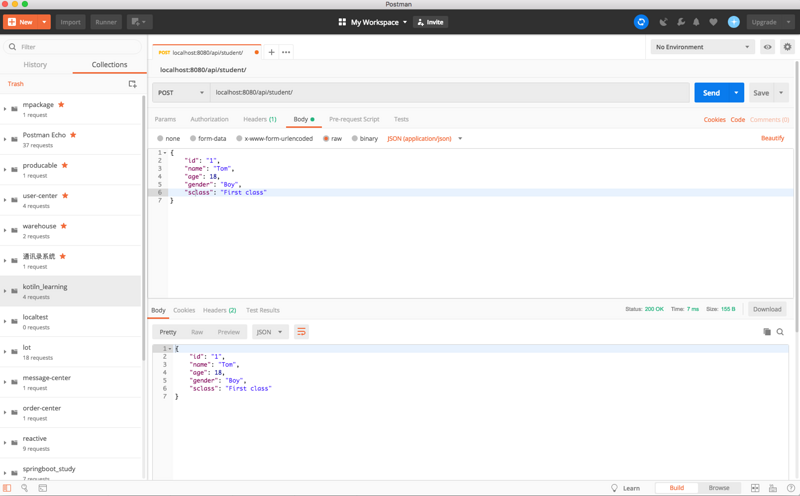Open the No Environment dropdown
Screen dimensions: 800x496
[x=702, y=47]
